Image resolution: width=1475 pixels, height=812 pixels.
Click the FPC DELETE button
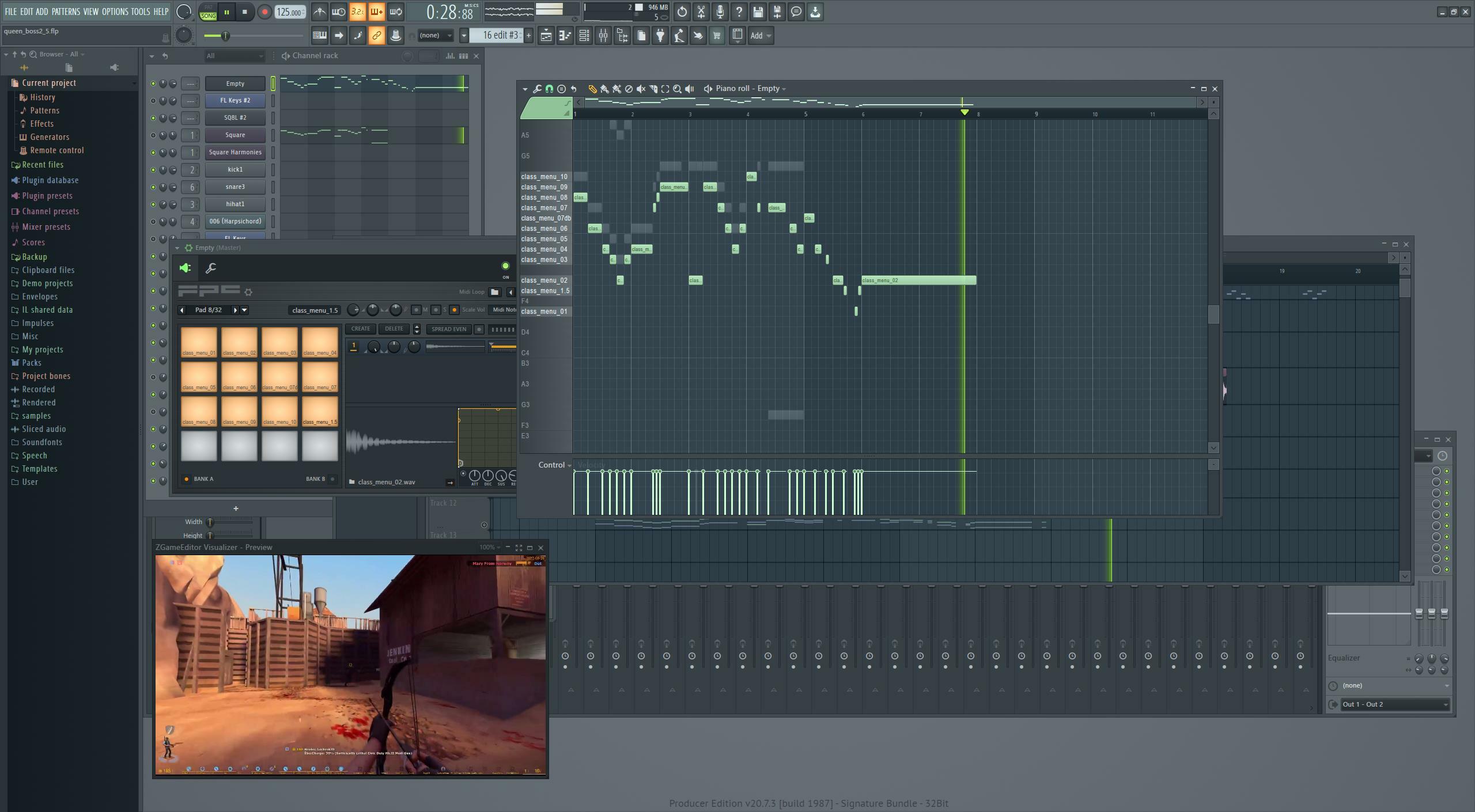tap(394, 329)
